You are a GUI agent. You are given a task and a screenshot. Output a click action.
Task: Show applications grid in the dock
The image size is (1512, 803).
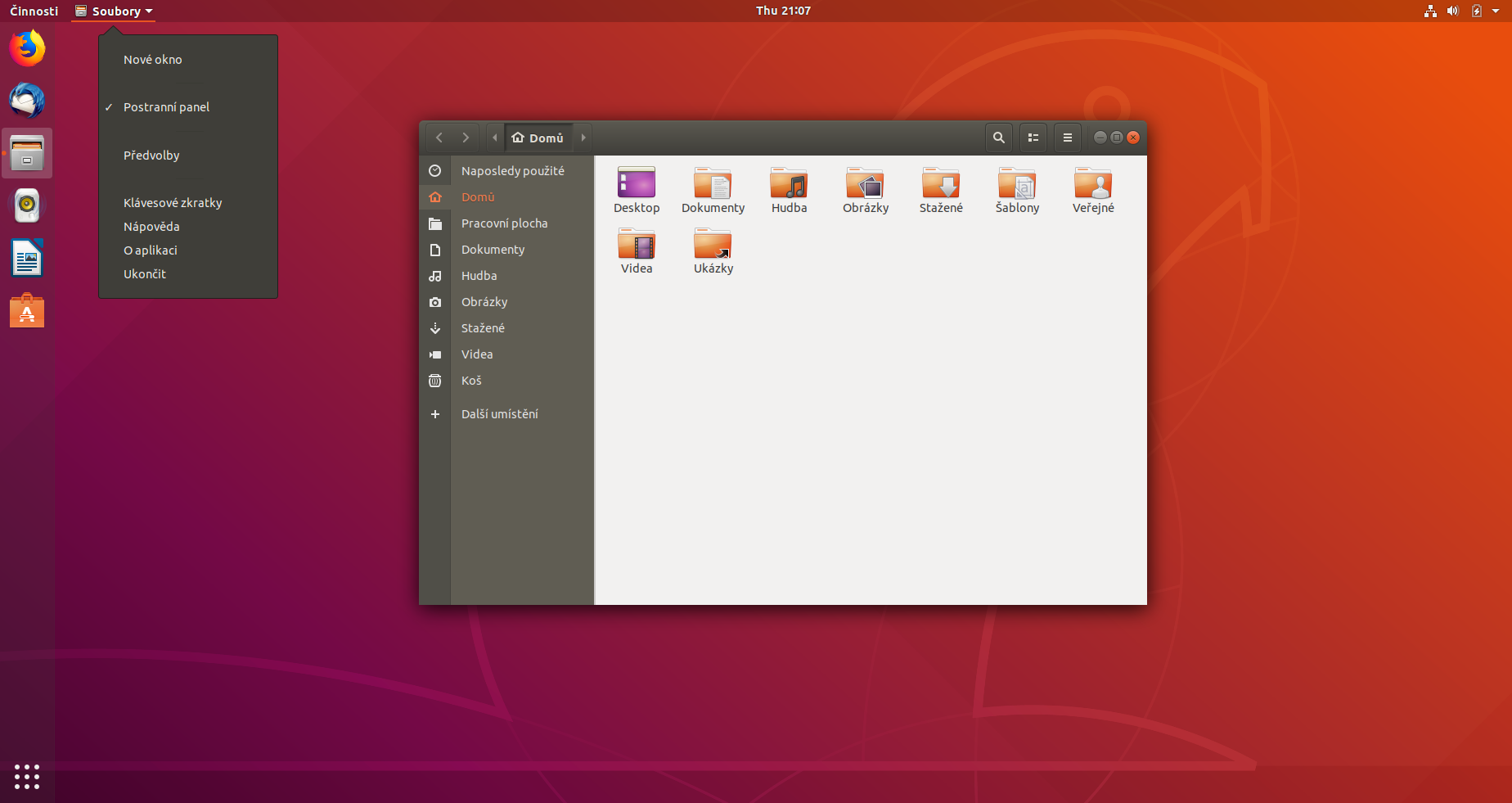click(x=27, y=777)
